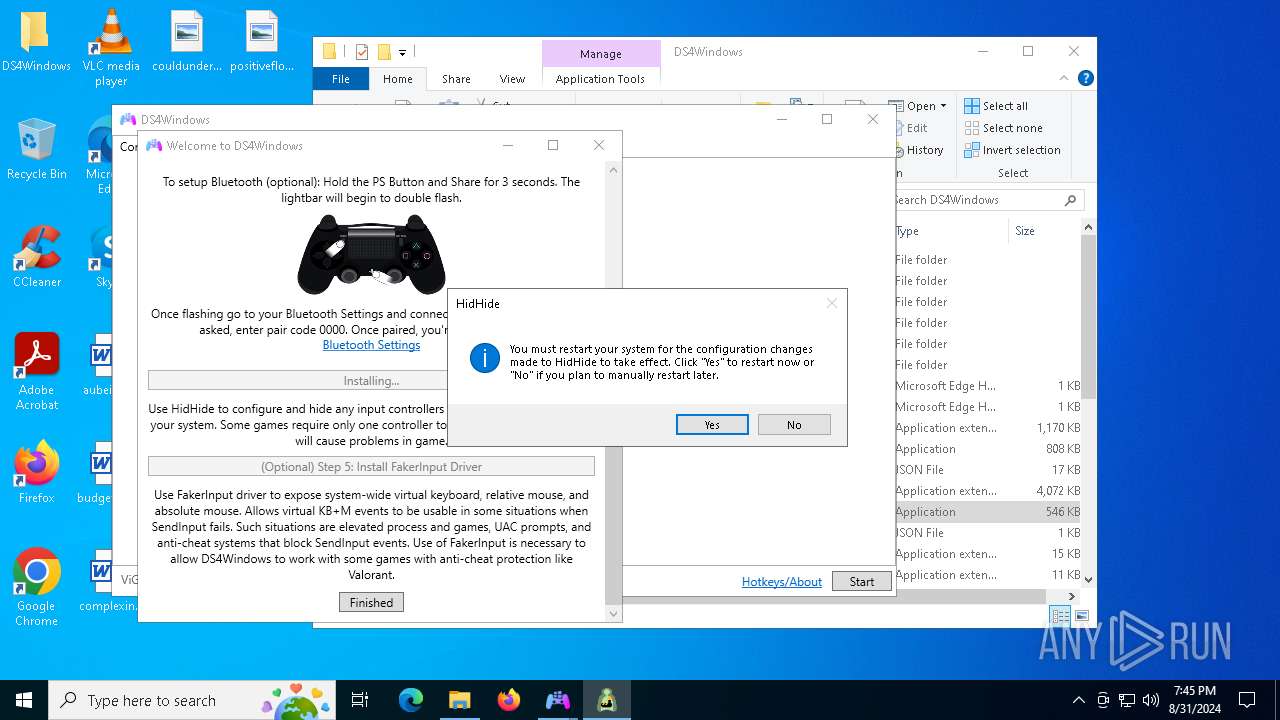Open the Application Tools tab
The width and height of the screenshot is (1280, 720).
600,79
